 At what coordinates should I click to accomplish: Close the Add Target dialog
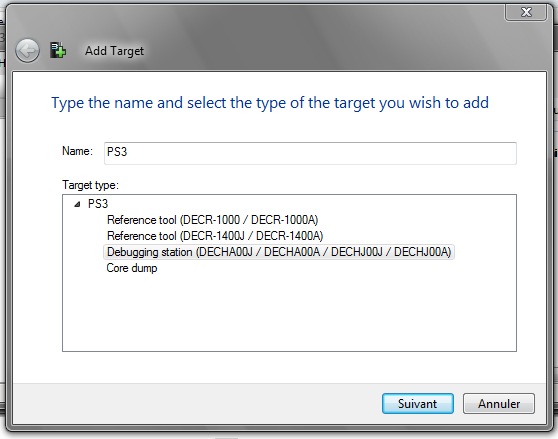pyautogui.click(x=526, y=12)
